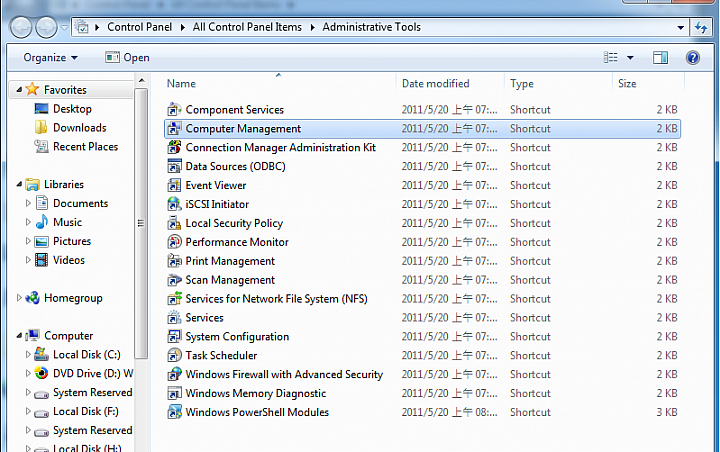Collapse the Computer node

19,336
